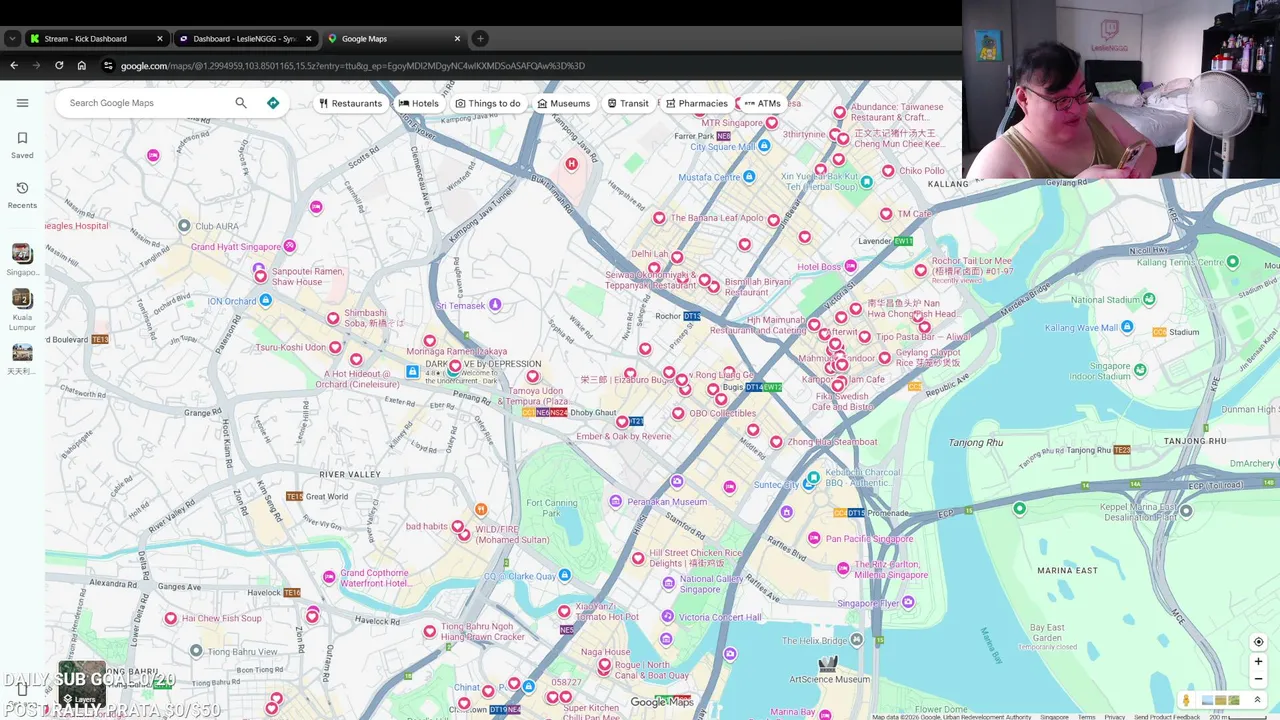Click the Grand Hyatt Singapore hotel pin
Image resolution: width=1280 pixels, height=720 pixels.
(290, 246)
